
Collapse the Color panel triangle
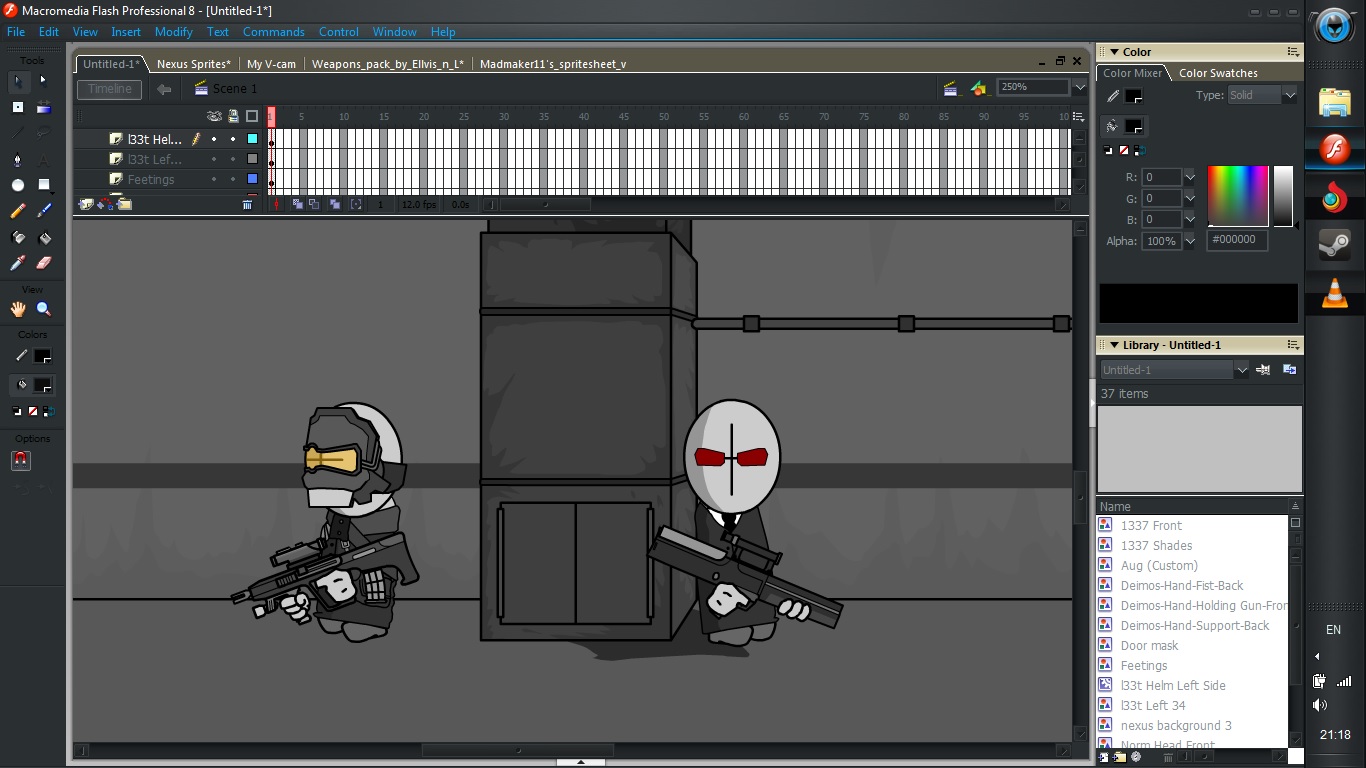tap(1114, 52)
